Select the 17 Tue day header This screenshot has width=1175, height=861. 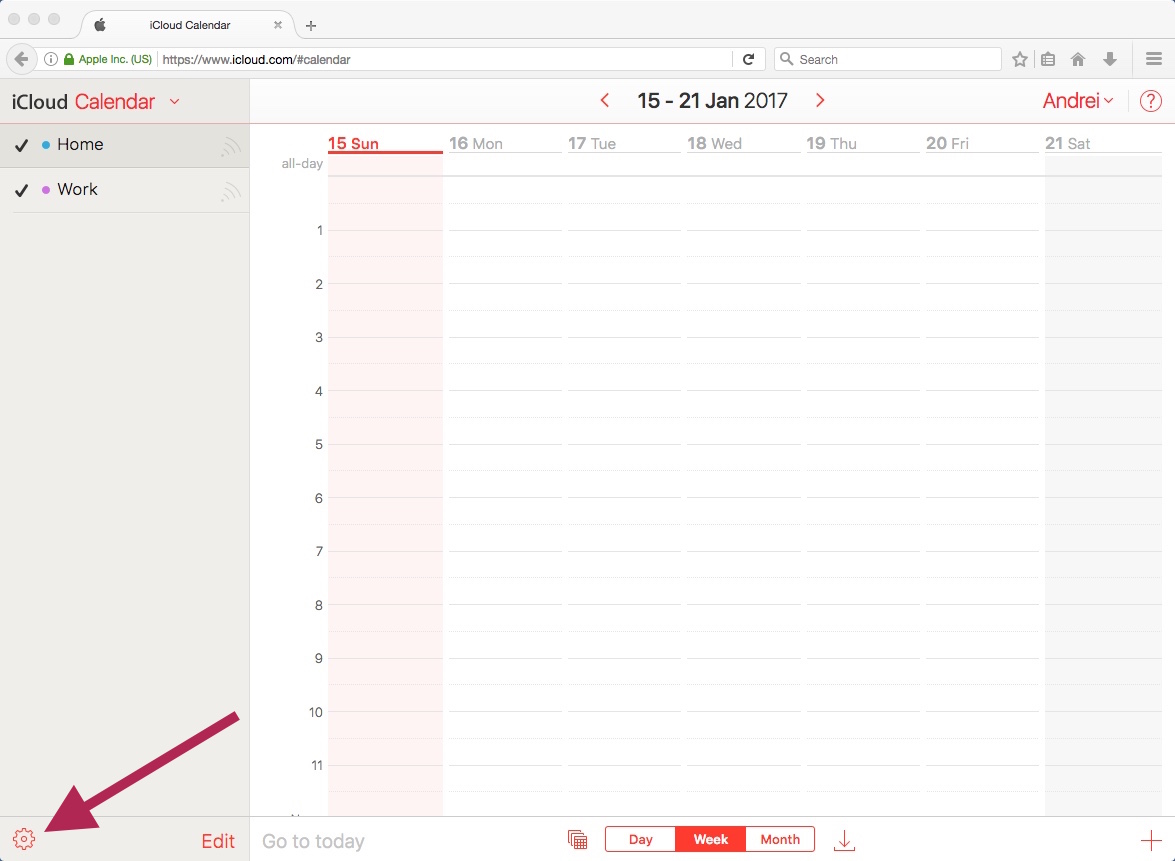coord(592,143)
